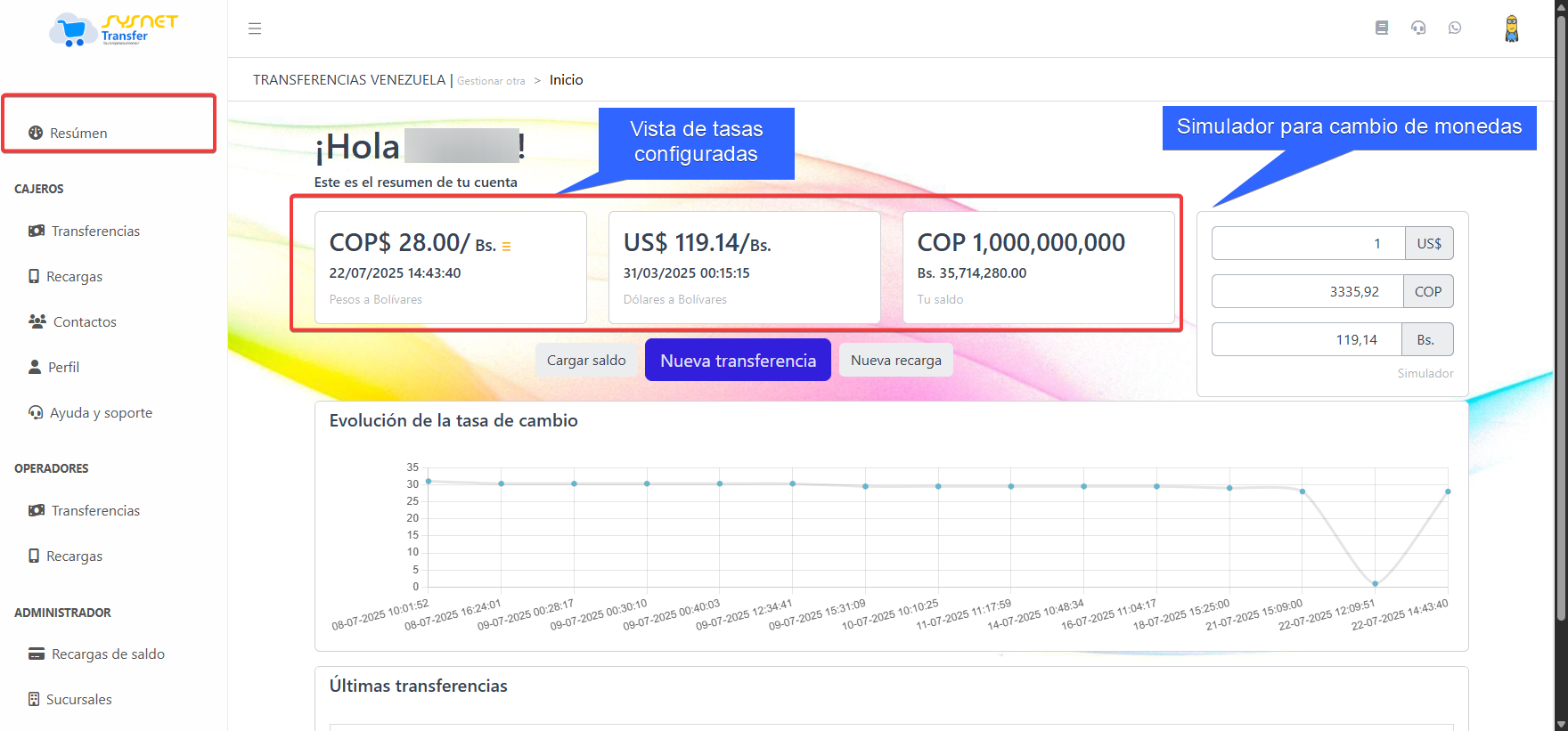The height and width of the screenshot is (731, 1568).
Task: Click the chart point at 22-07-2025 12:09:51
Action: click(x=1376, y=584)
